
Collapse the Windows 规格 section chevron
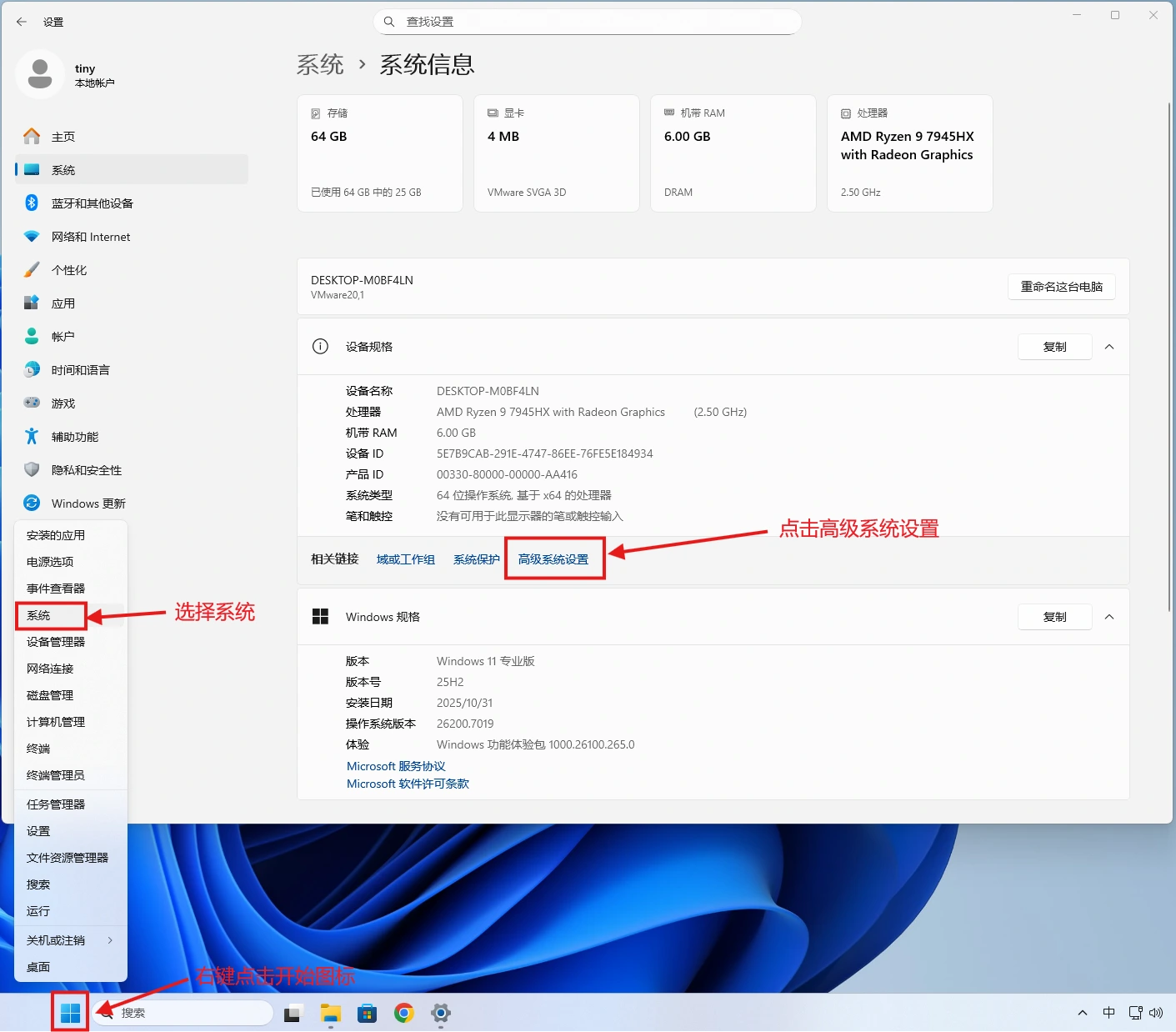click(1109, 617)
